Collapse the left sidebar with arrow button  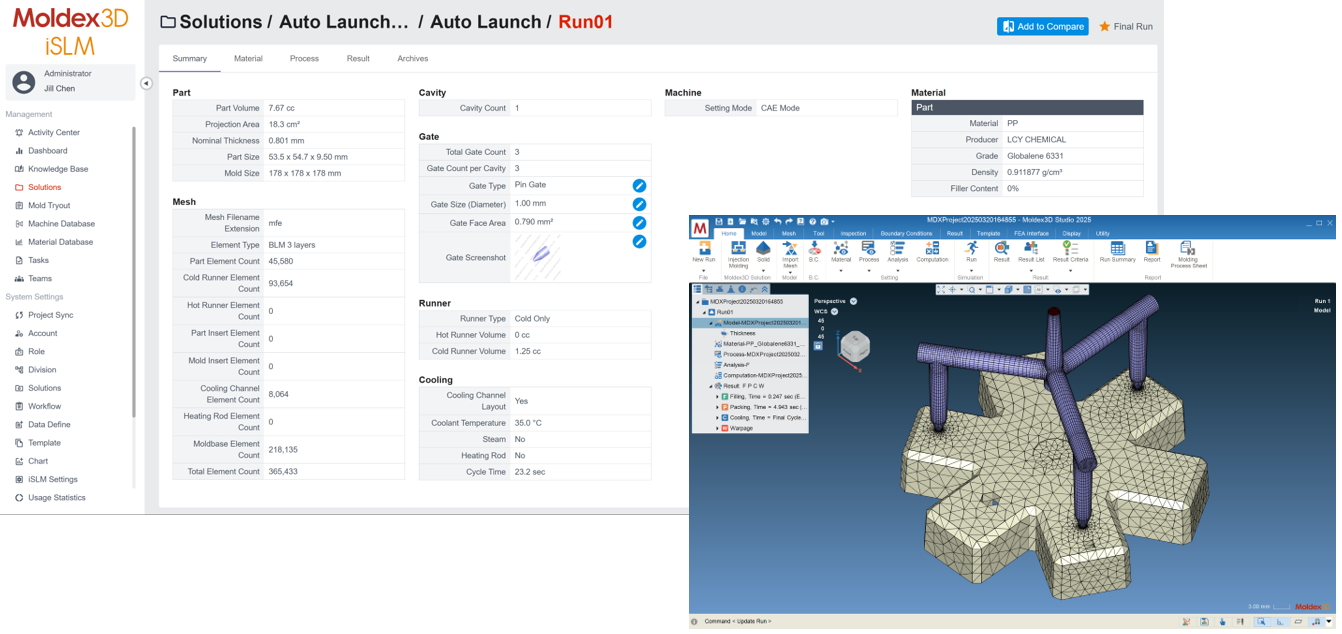pos(146,83)
